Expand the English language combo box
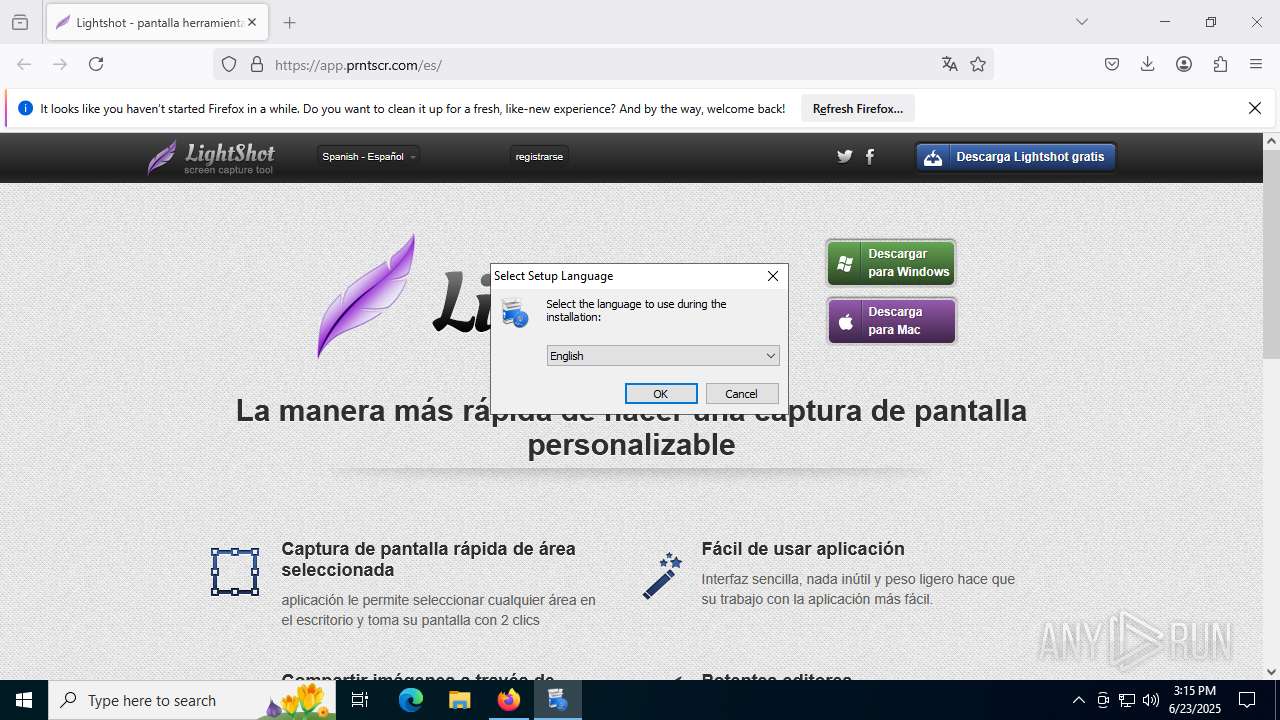Viewport: 1280px width, 720px height. coord(663,355)
